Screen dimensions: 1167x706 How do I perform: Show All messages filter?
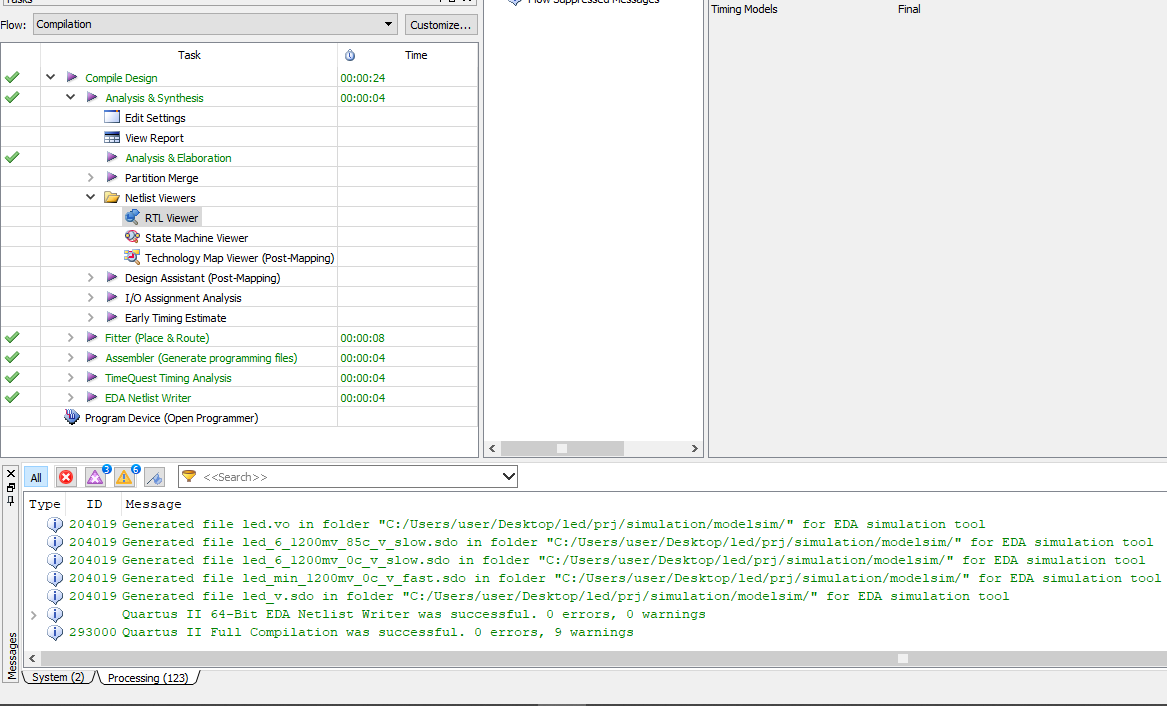pos(36,477)
